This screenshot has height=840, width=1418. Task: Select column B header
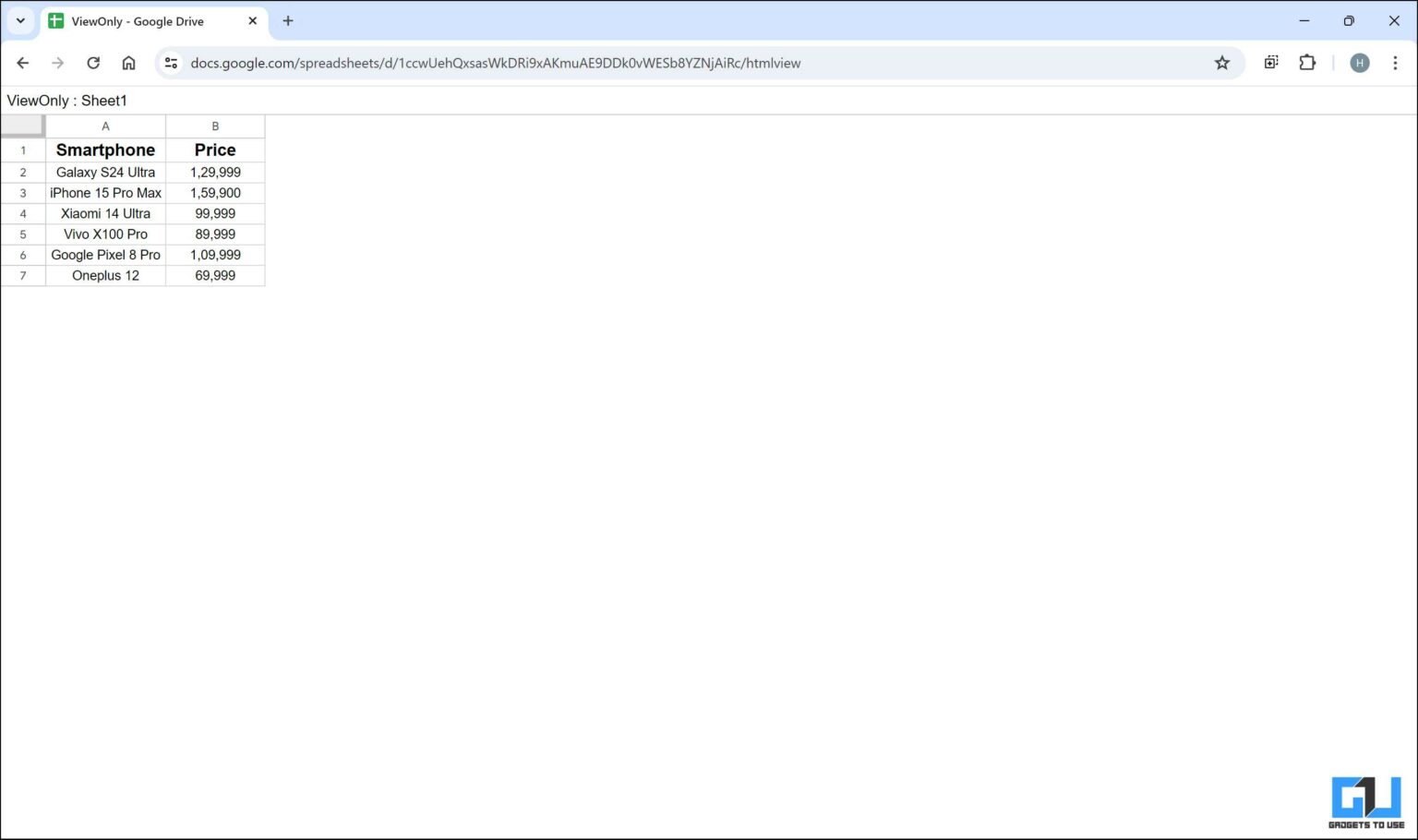click(x=215, y=126)
